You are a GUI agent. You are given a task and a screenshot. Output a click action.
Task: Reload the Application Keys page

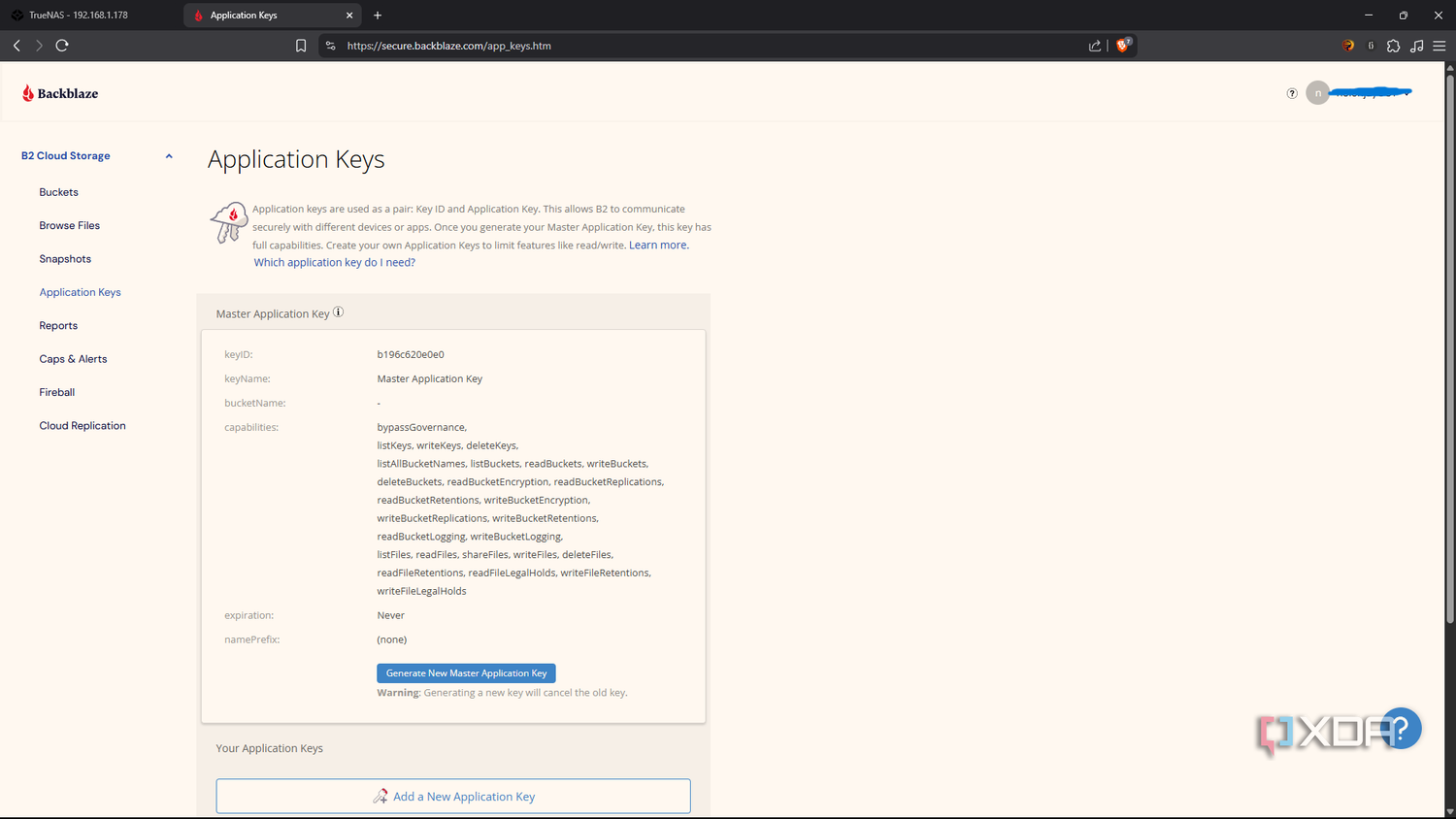tap(62, 46)
